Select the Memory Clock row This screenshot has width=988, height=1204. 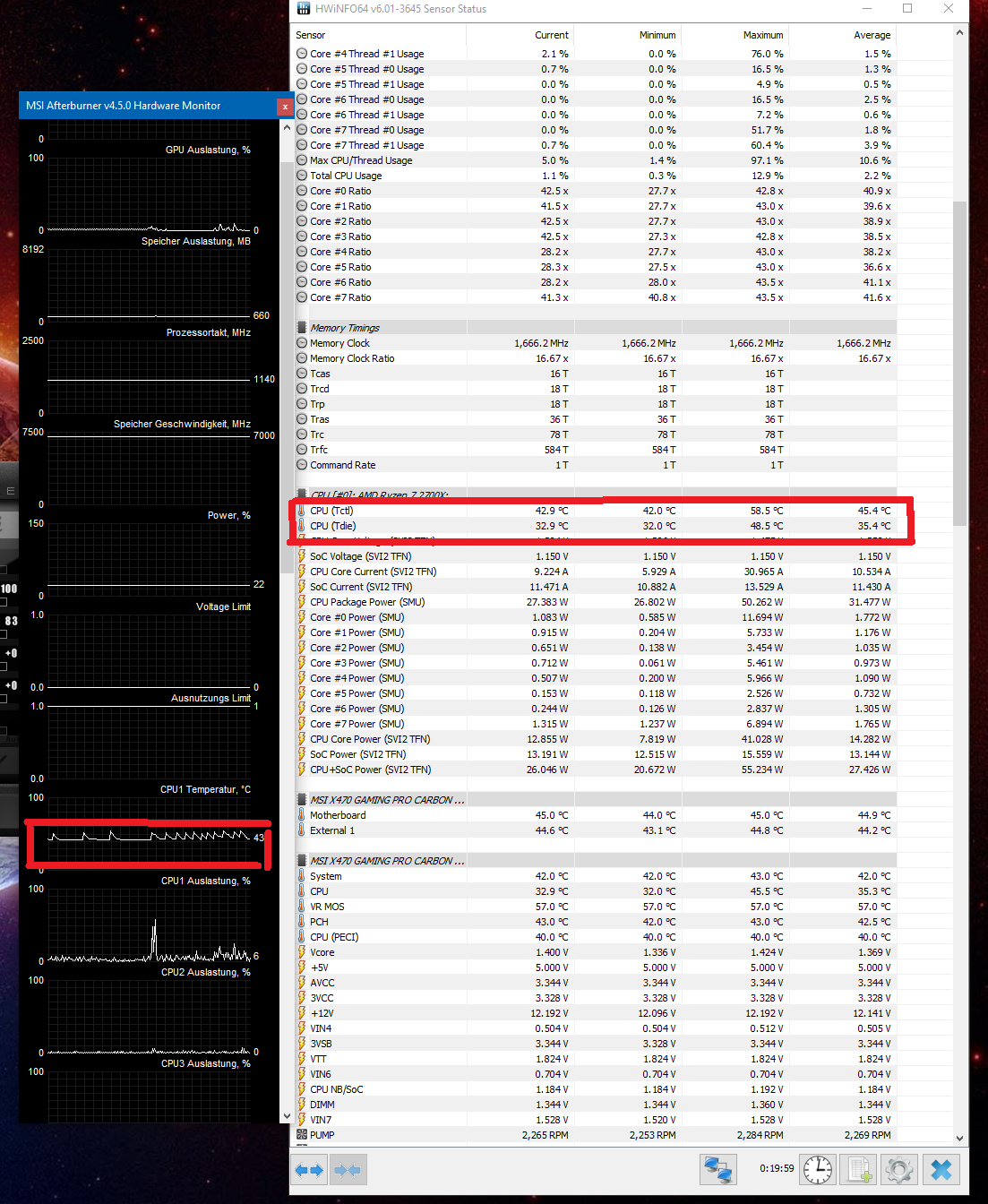pos(596,343)
